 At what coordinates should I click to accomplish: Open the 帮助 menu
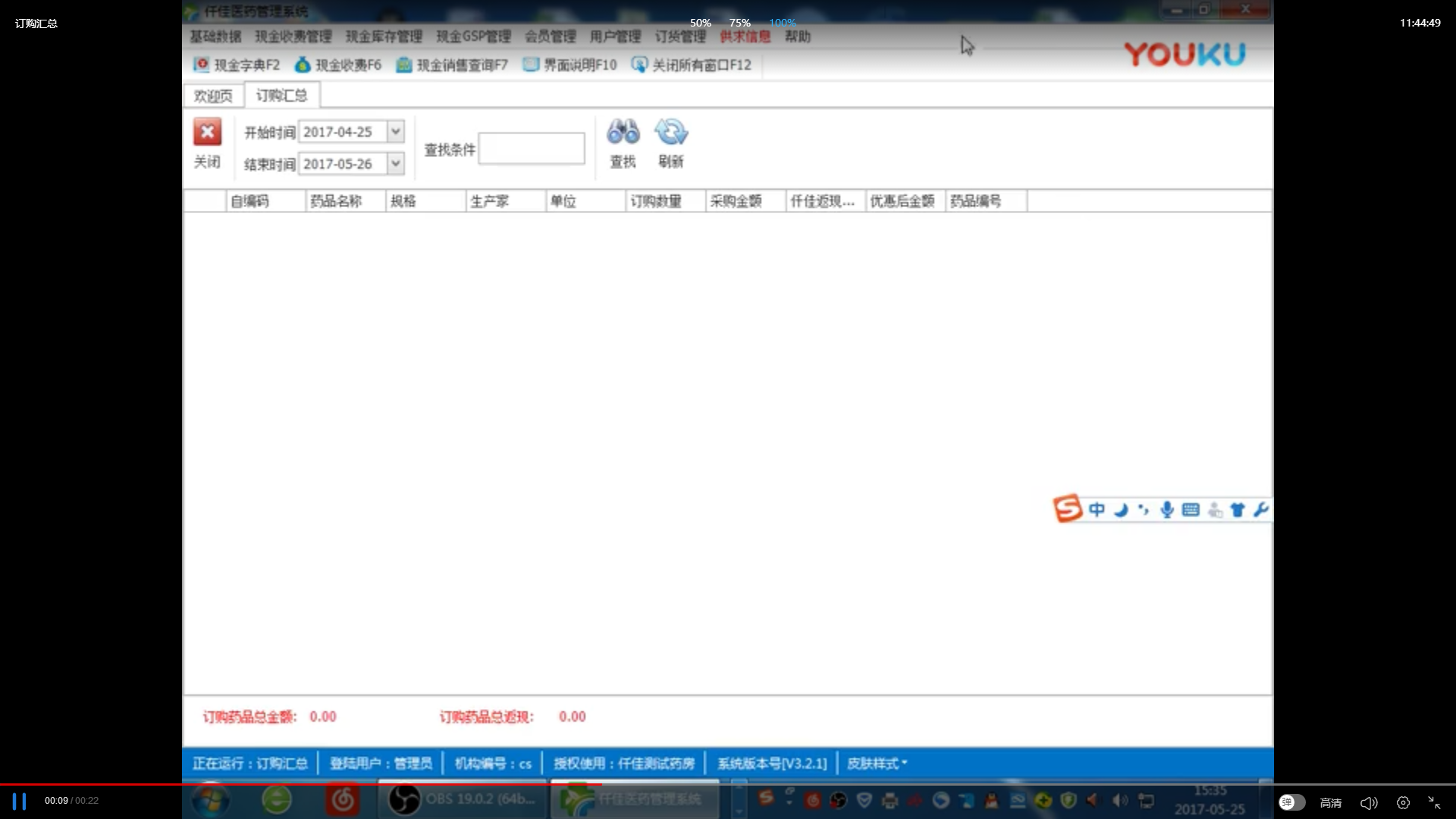[798, 36]
